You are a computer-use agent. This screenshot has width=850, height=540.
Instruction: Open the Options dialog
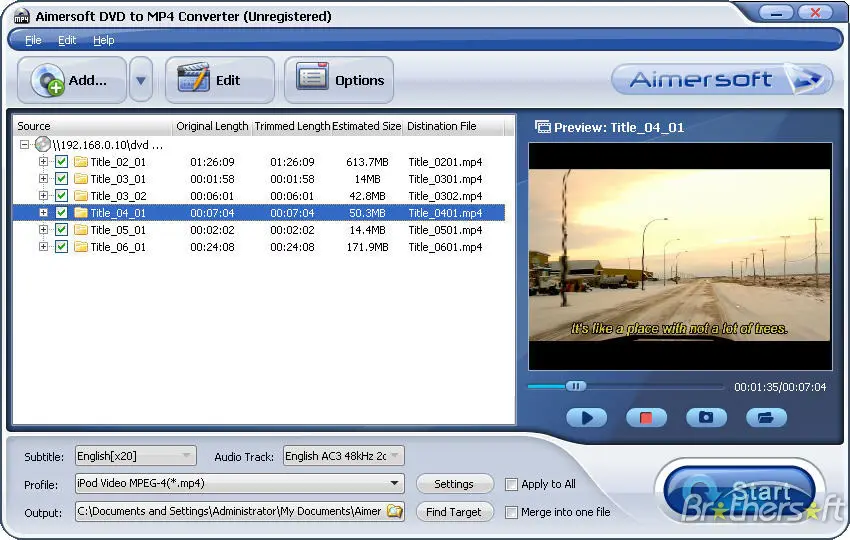pyautogui.click(x=339, y=80)
